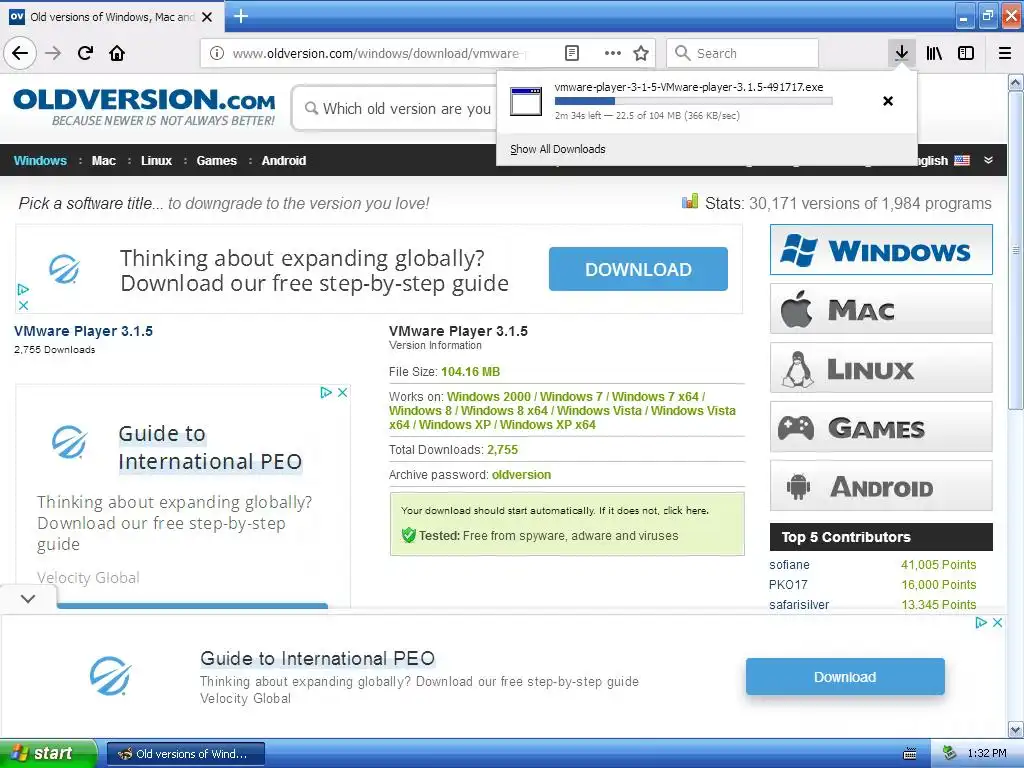The image size is (1024, 768).
Task: Click AdChoices icon on side ad
Action: point(326,392)
